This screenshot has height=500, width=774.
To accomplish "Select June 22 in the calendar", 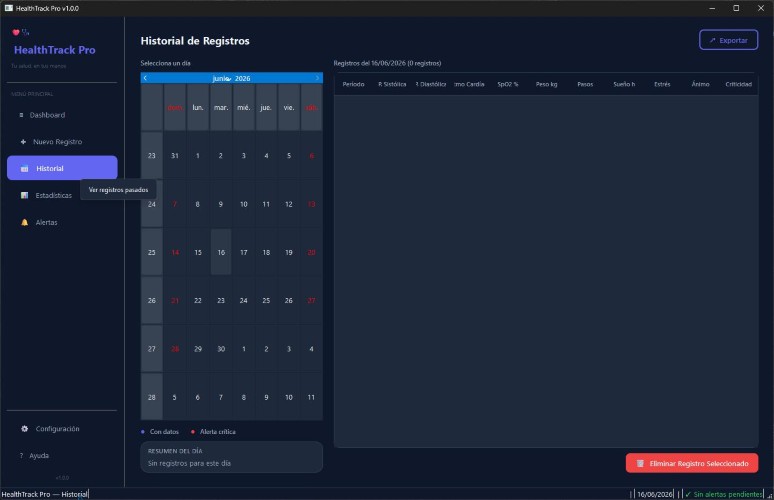I will (197, 301).
